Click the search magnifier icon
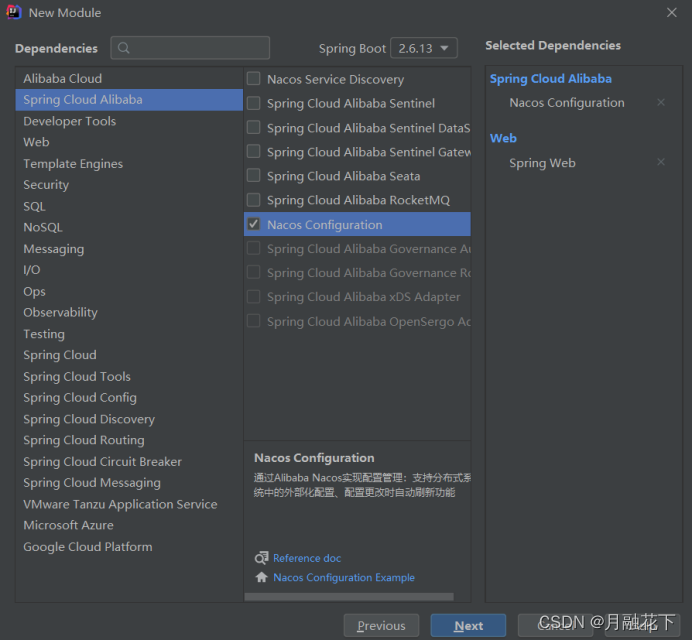Screen dimensions: 692x641 click(x=124, y=48)
